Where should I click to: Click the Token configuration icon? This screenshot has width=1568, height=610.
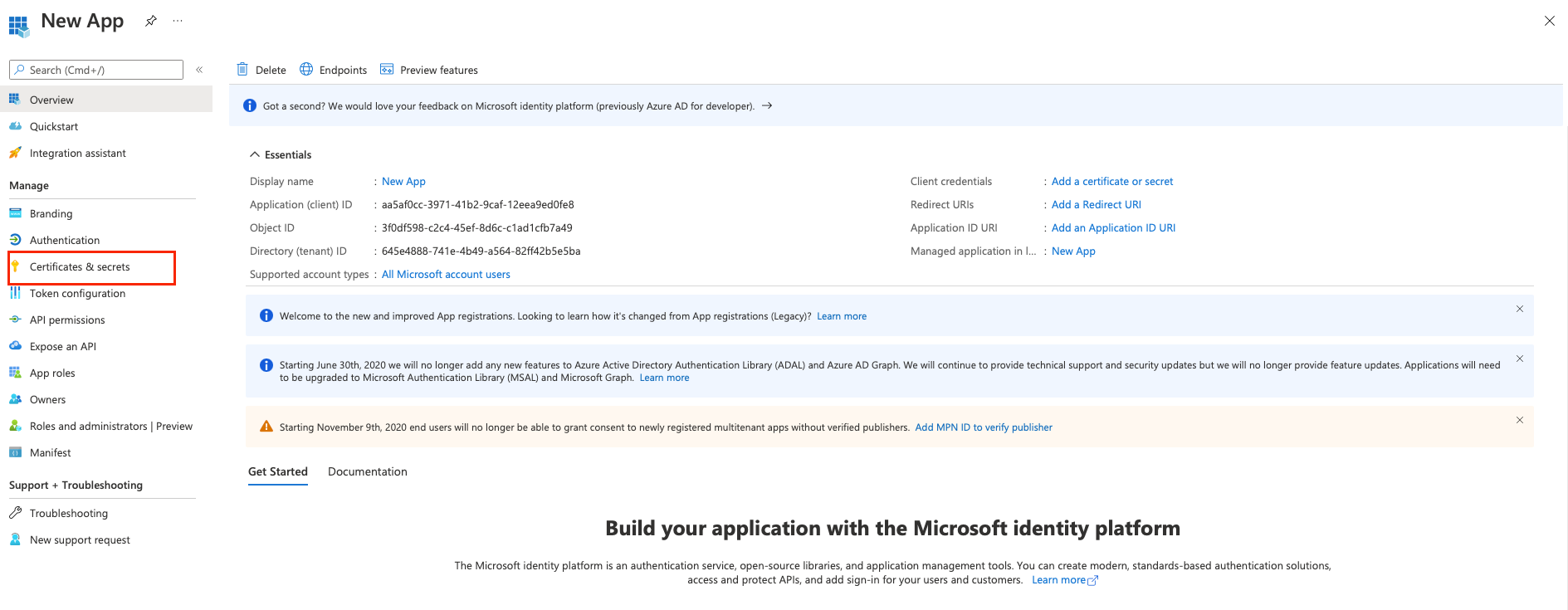pos(15,293)
